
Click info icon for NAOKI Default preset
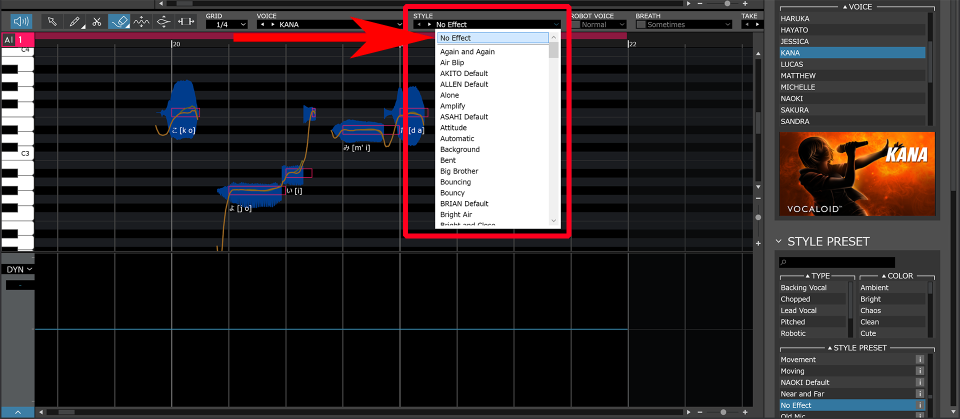(x=920, y=382)
